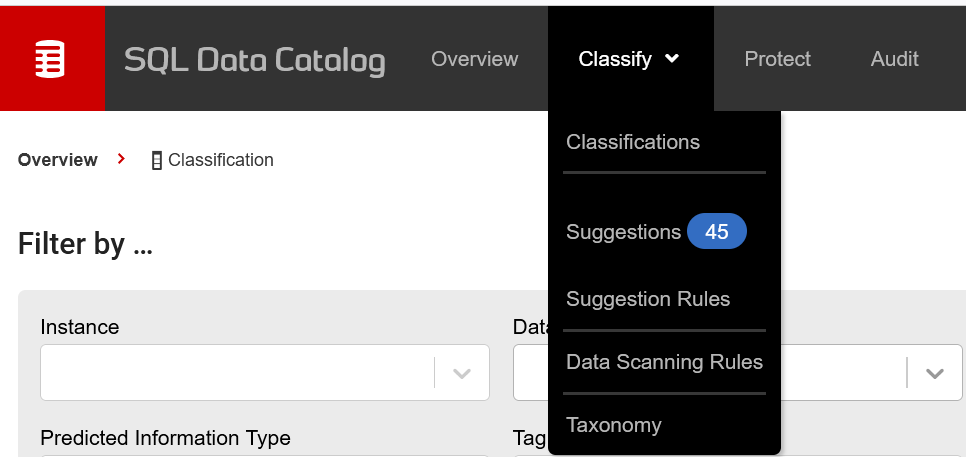Click the SQL Data Catalog title text
Viewport: 966px width, 457px height.
254,60
